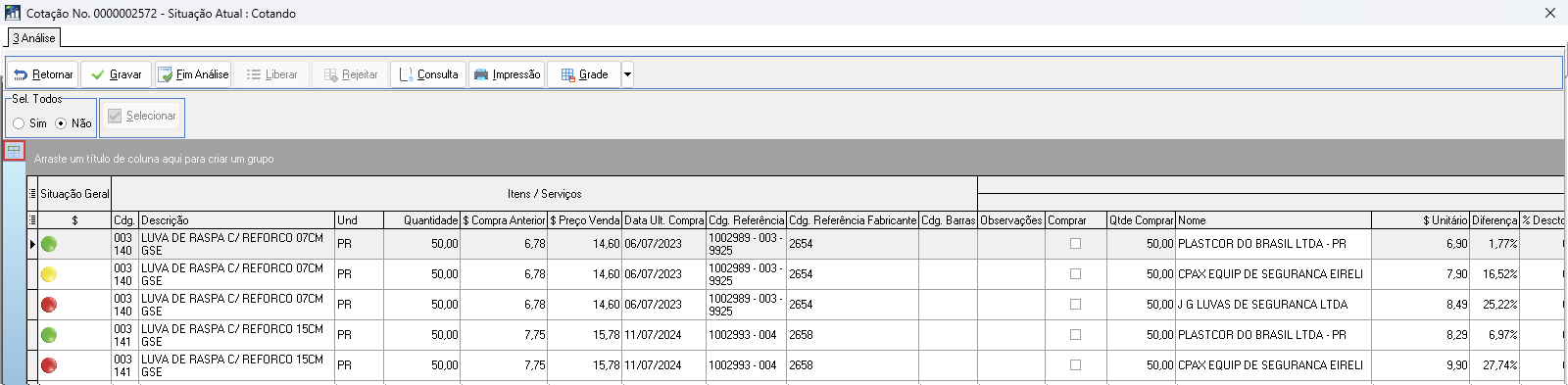
Task: Sort by $ Compra Anterior column header
Action: click(504, 220)
